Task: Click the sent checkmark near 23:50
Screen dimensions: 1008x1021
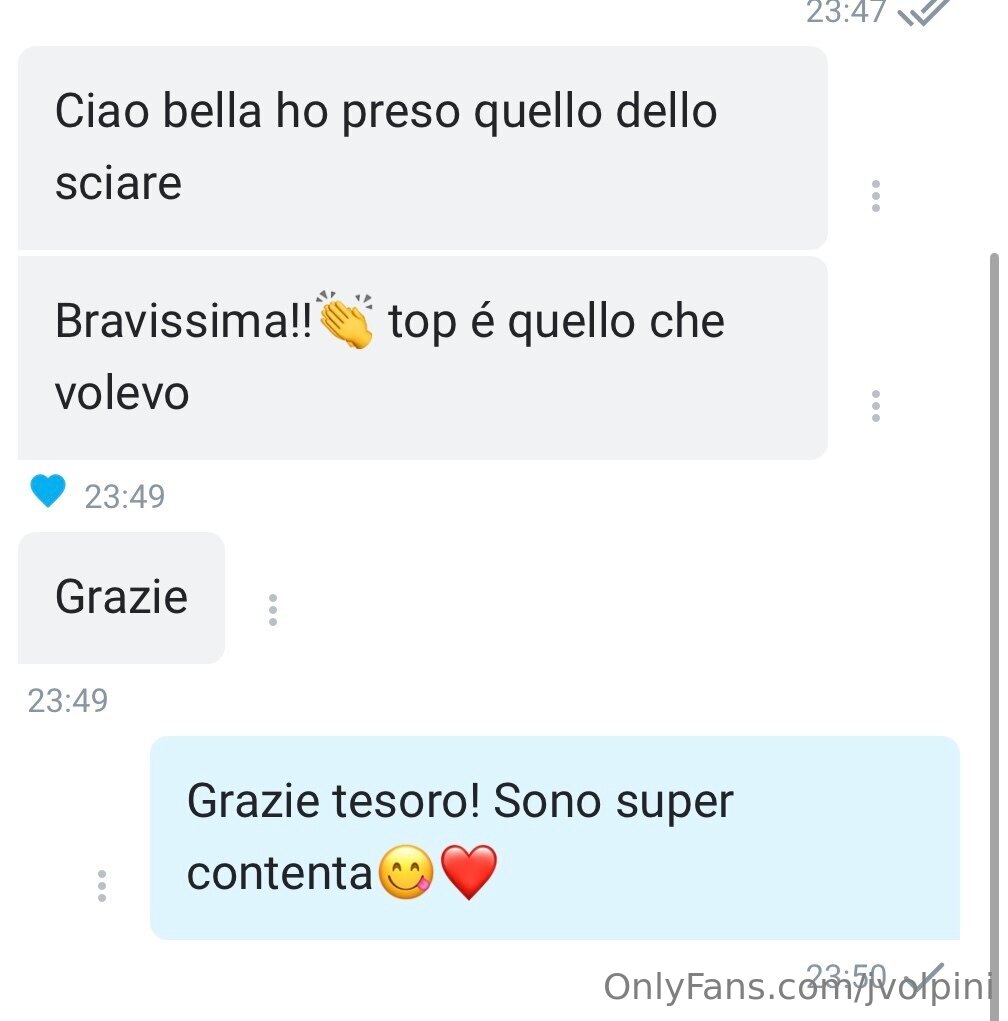Action: point(928,977)
